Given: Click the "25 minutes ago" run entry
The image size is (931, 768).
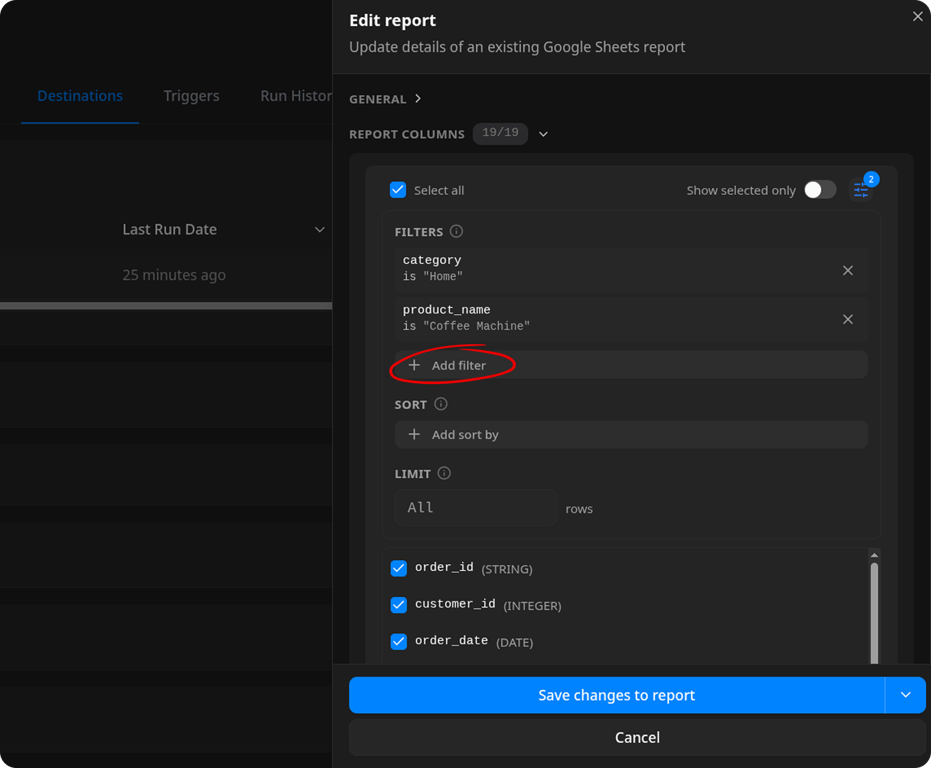Looking at the screenshot, I should [x=174, y=274].
